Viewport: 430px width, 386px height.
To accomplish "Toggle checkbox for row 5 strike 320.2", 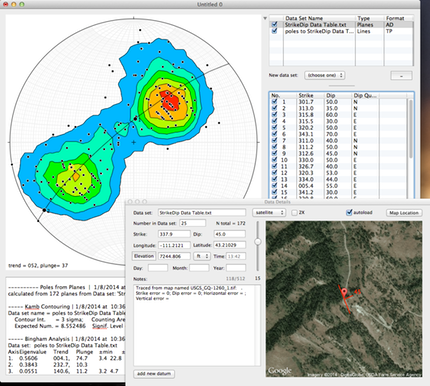I will pyautogui.click(x=274, y=128).
